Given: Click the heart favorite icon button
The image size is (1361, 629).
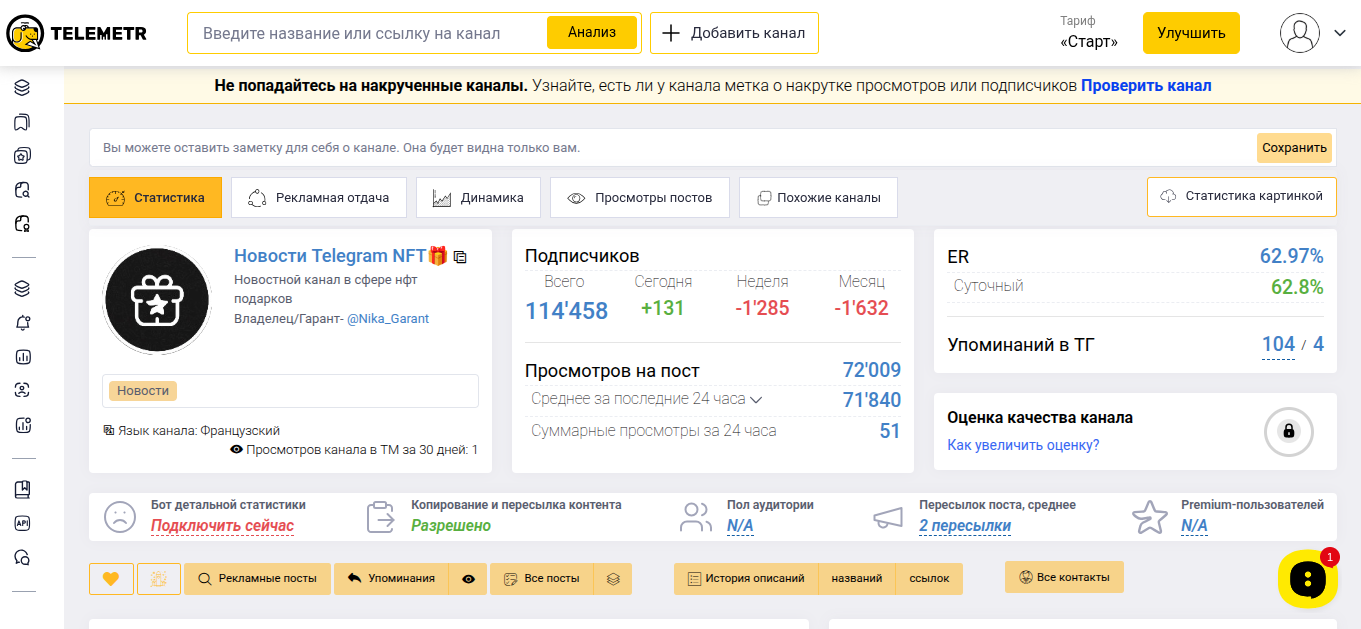Looking at the screenshot, I should pos(111,579).
